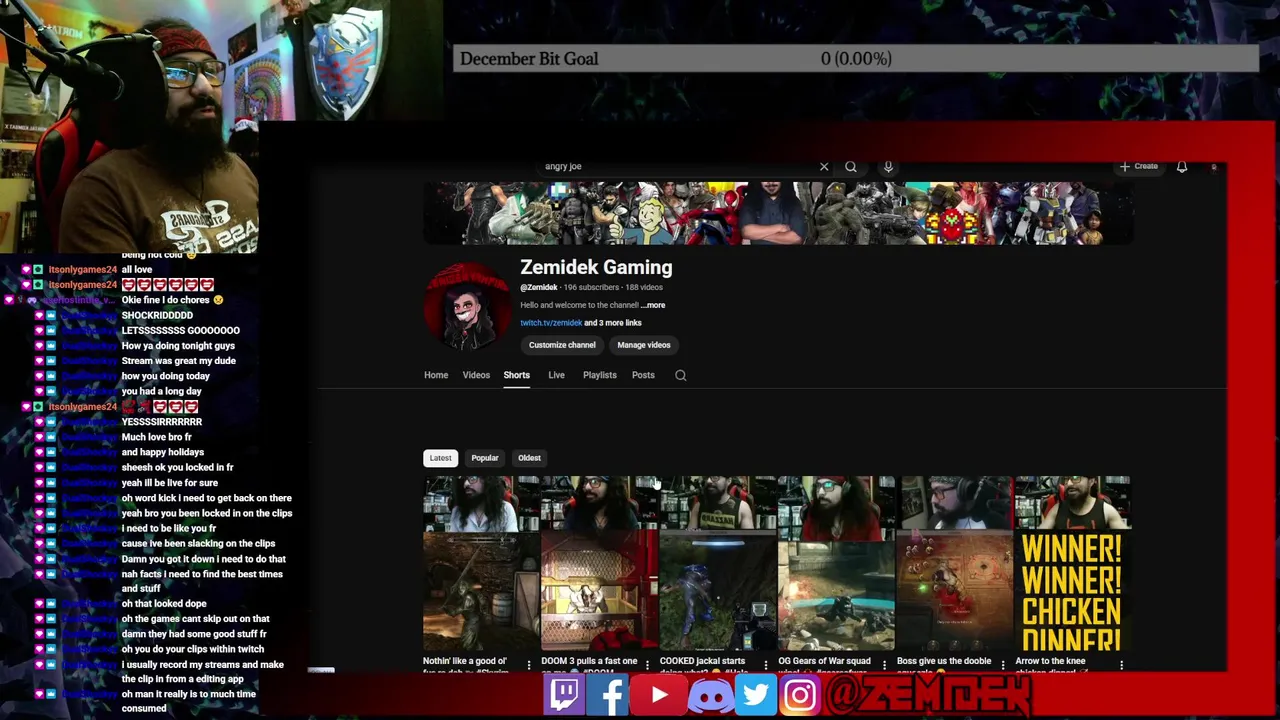This screenshot has height=720, width=1280.
Task: Select the Shorts tab
Action: coord(516,375)
